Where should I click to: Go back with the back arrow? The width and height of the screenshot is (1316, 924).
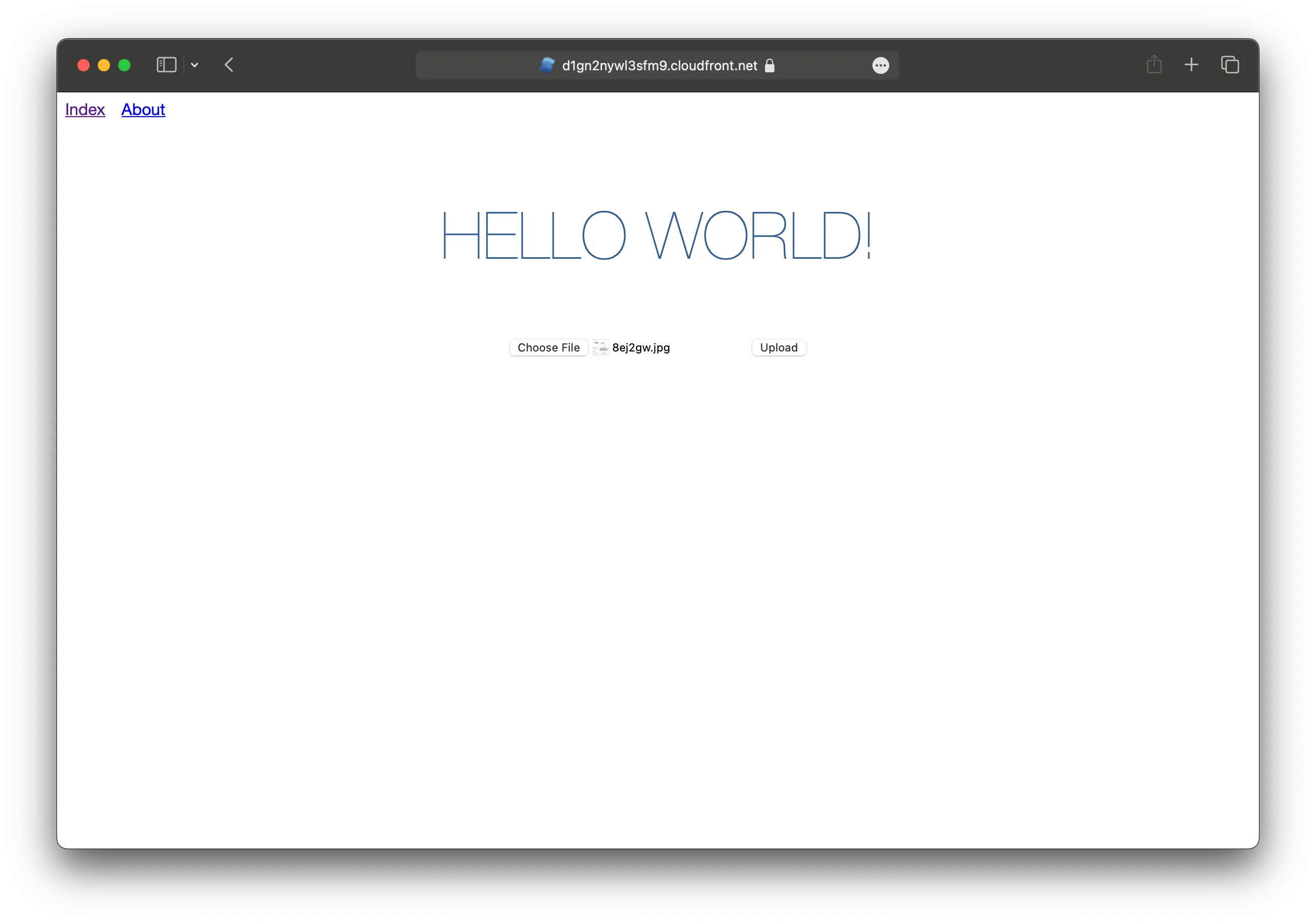229,65
